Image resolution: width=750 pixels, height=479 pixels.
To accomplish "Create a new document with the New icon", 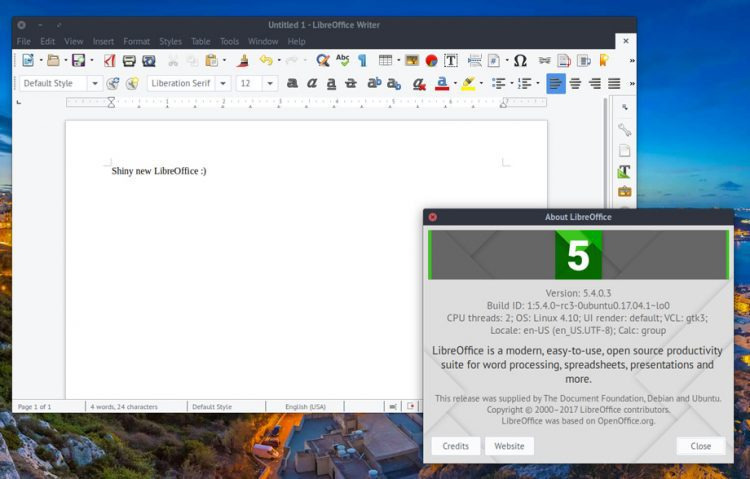I will (28, 60).
